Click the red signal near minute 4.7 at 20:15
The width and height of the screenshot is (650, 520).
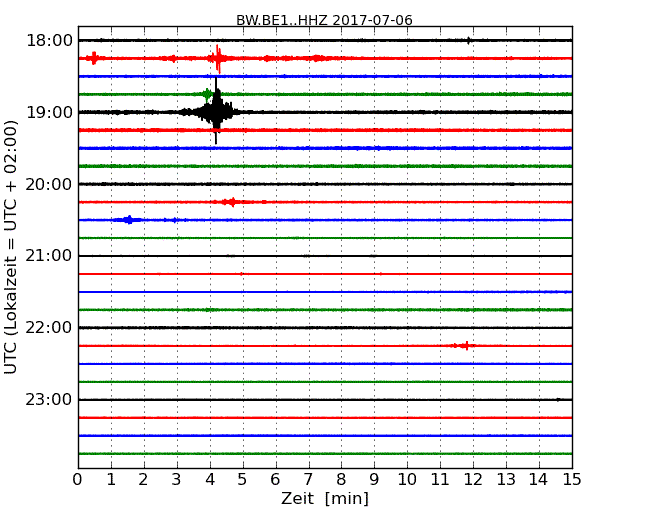[232, 202]
